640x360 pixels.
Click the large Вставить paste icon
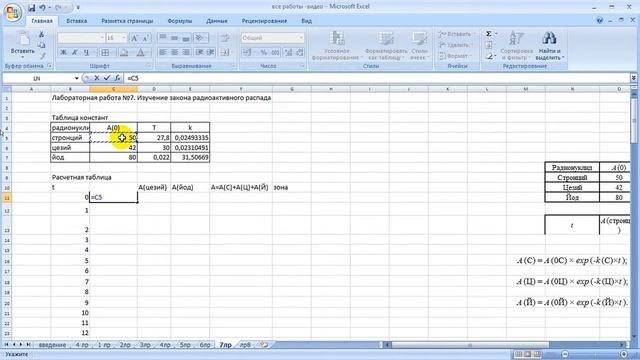[x=23, y=39]
